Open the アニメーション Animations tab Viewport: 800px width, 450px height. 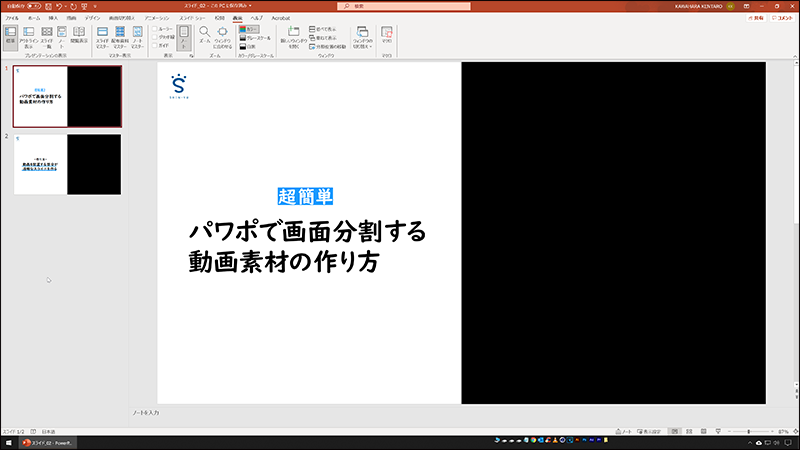[157, 18]
